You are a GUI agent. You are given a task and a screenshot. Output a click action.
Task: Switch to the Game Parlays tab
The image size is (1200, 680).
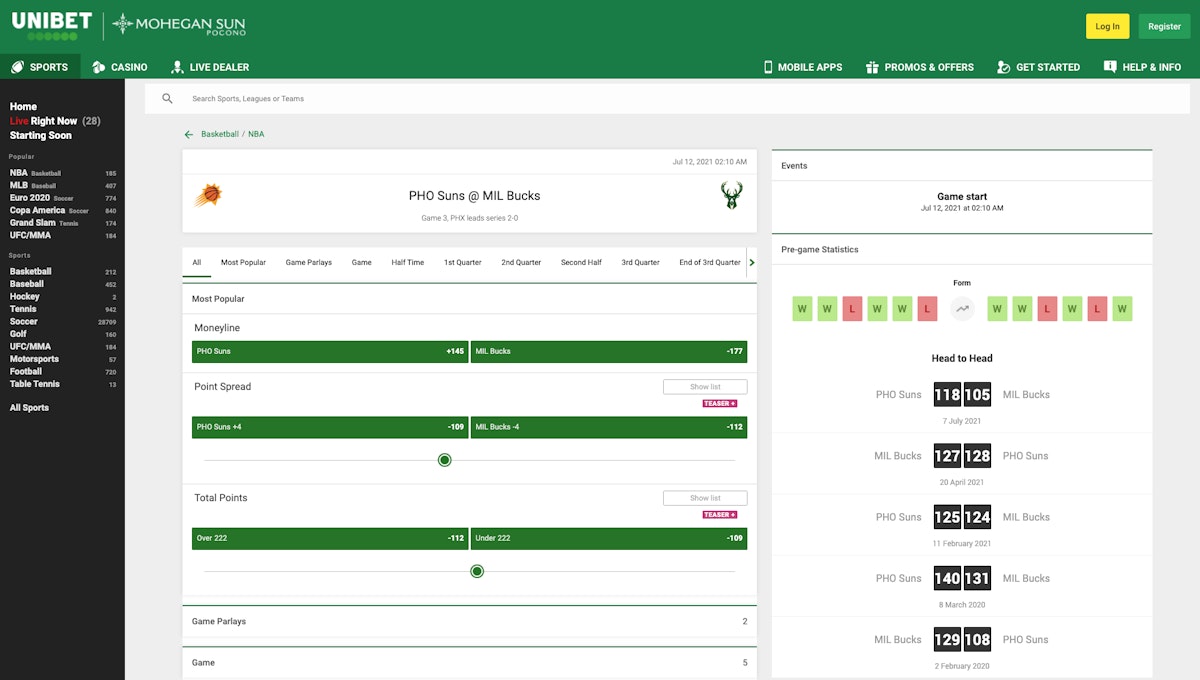click(x=310, y=262)
